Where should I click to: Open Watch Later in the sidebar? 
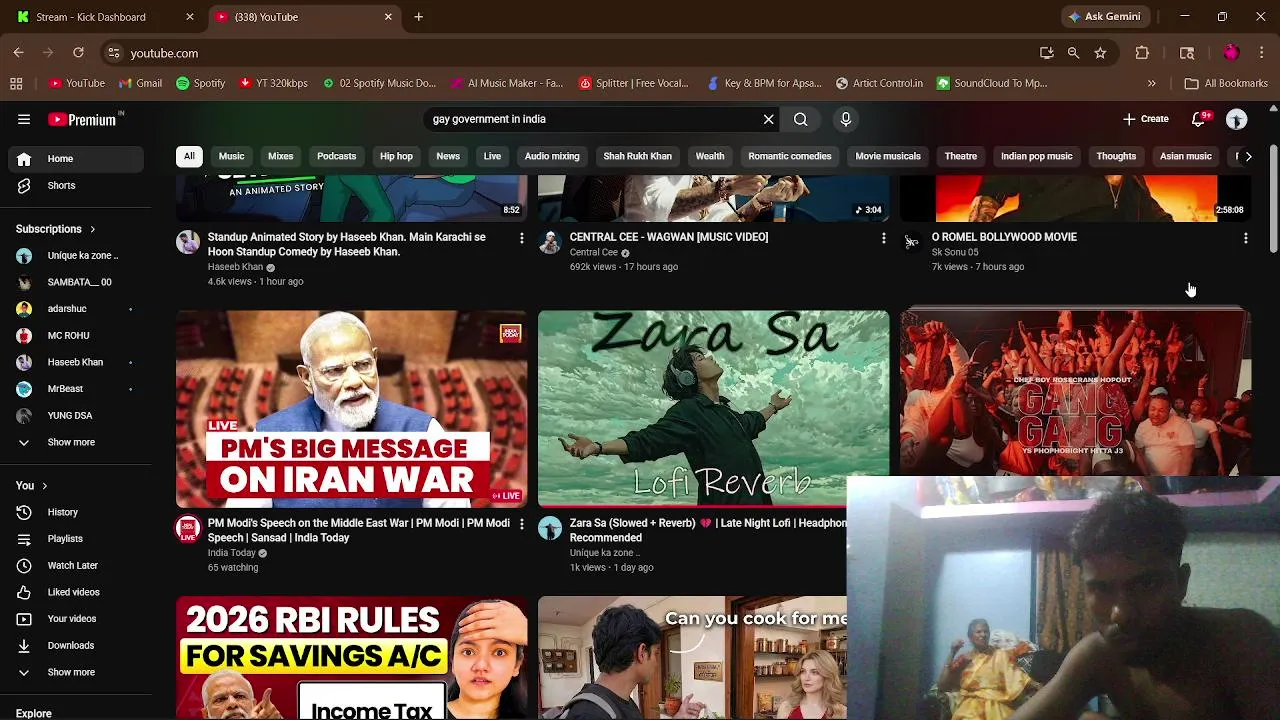[76, 565]
